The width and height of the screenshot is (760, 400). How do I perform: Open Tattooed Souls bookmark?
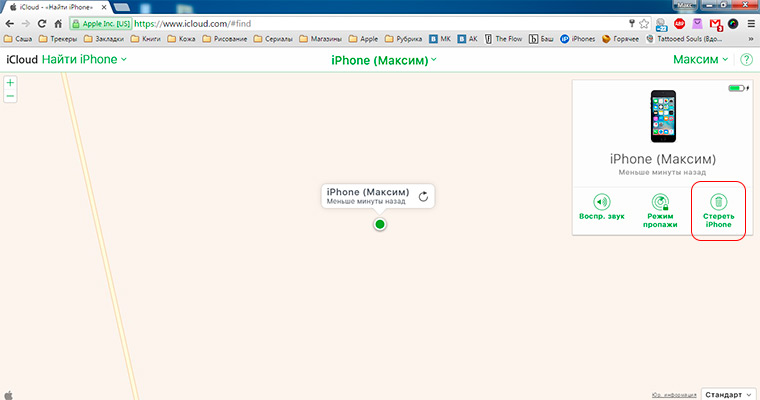(x=684, y=39)
